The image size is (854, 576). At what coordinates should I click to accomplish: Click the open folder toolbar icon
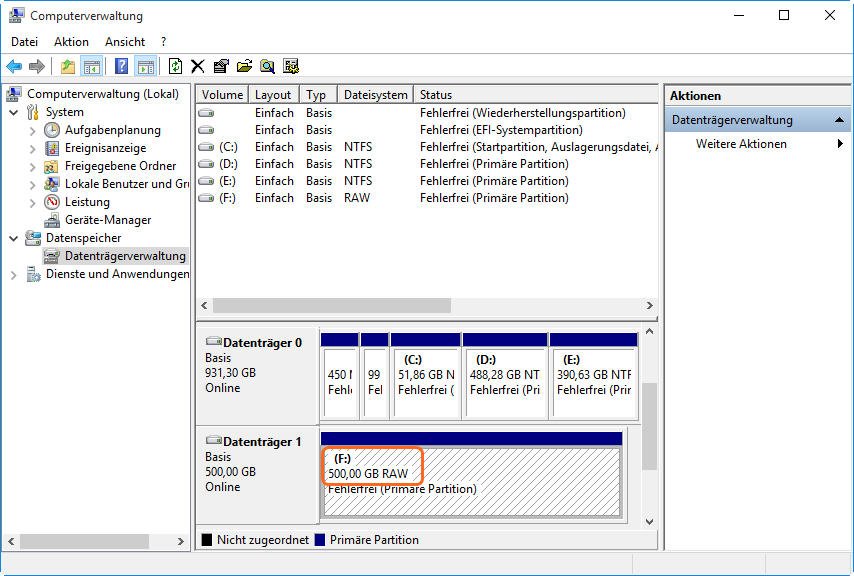(x=245, y=66)
